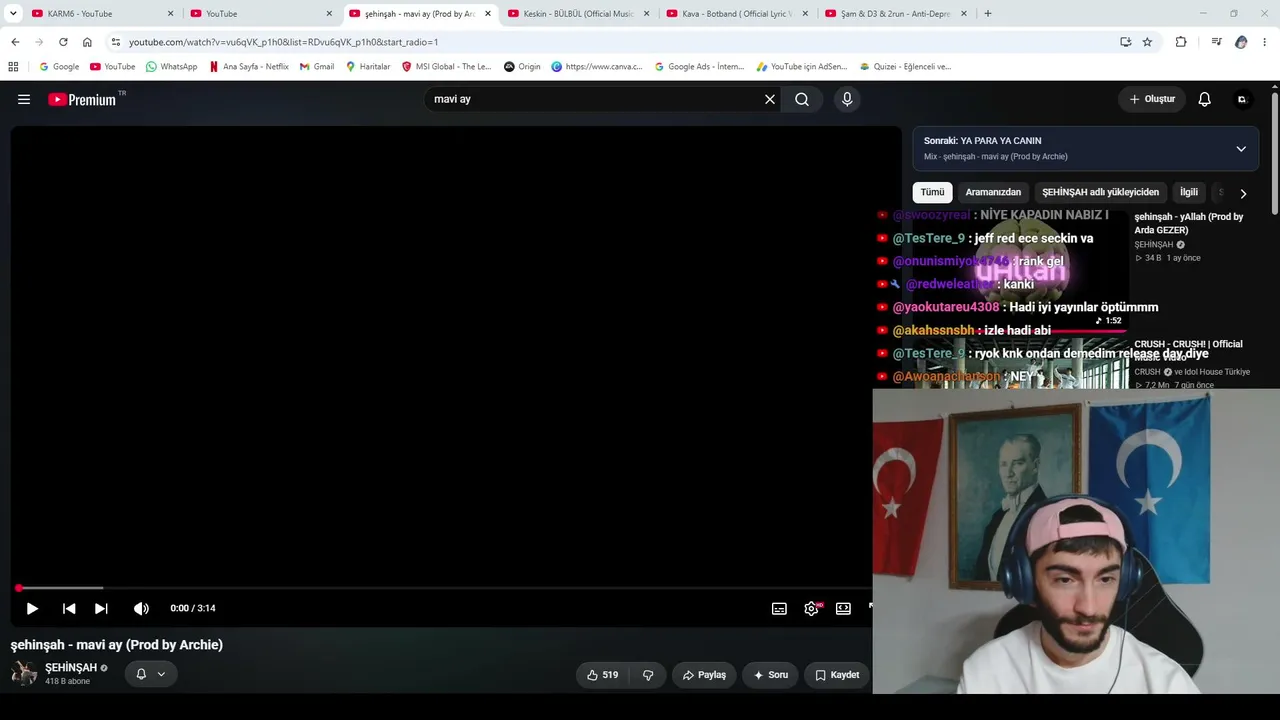Show more filter chips with right arrow
Screen dimensions: 1280x720
click(x=1243, y=193)
